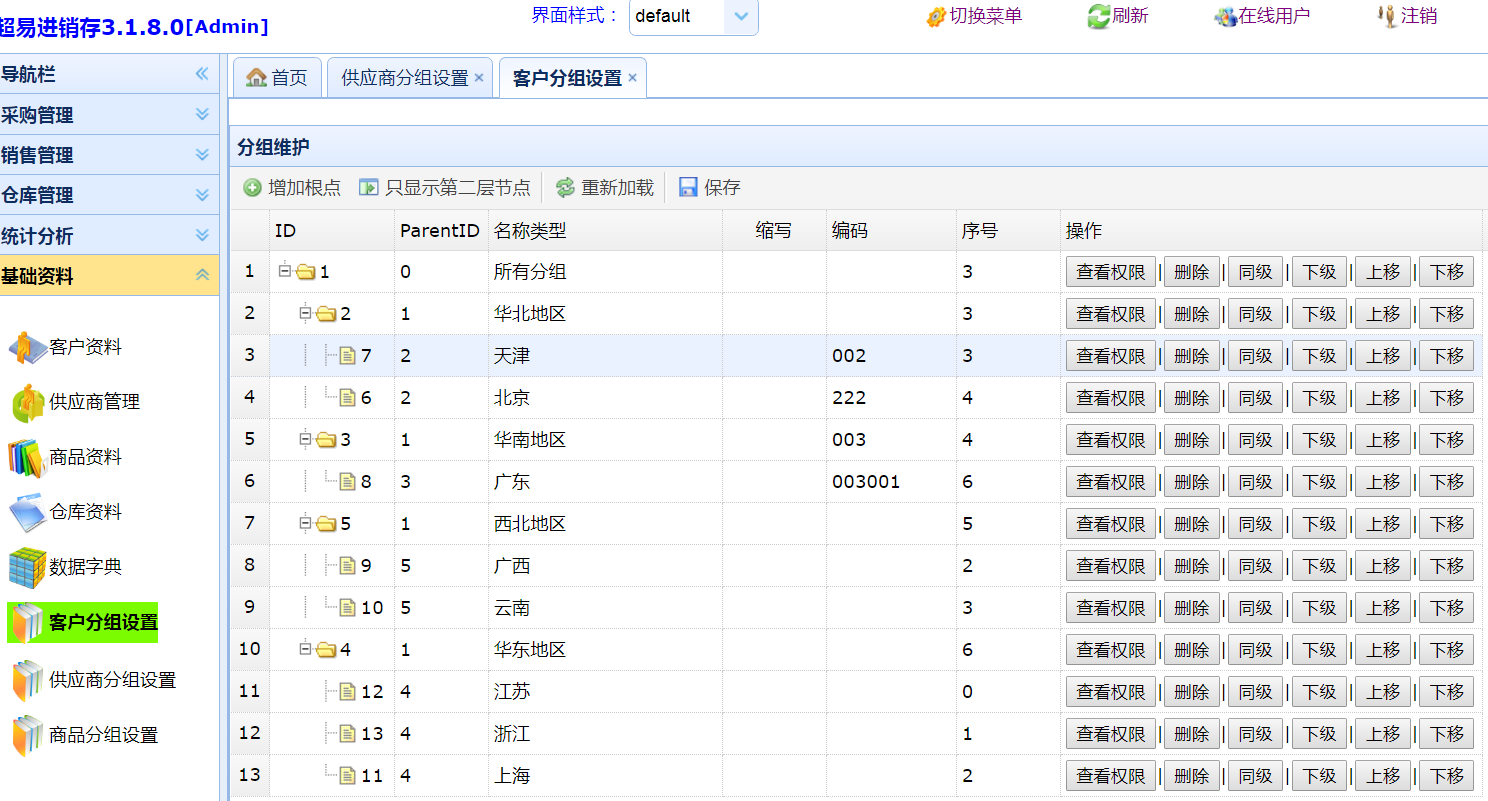Open the 界面样式 dropdown
Screen dimensions: 1488x801
[741, 16]
